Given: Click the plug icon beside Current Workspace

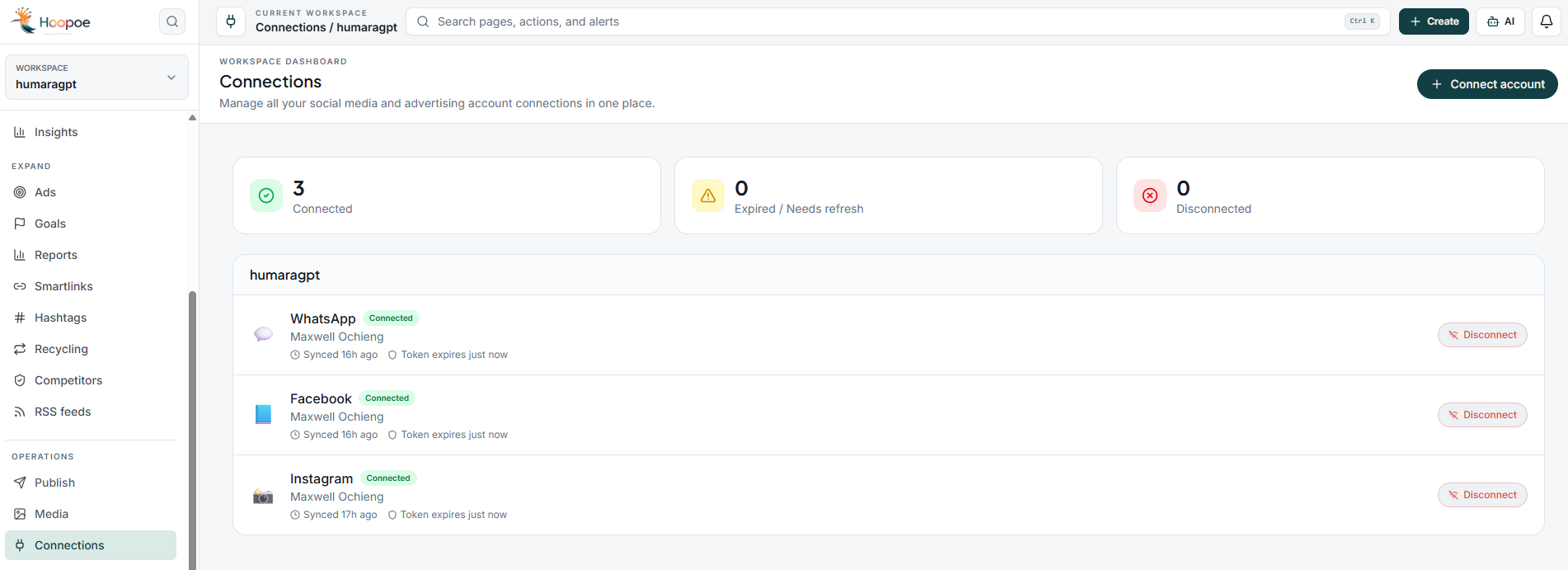Looking at the screenshot, I should 231,21.
